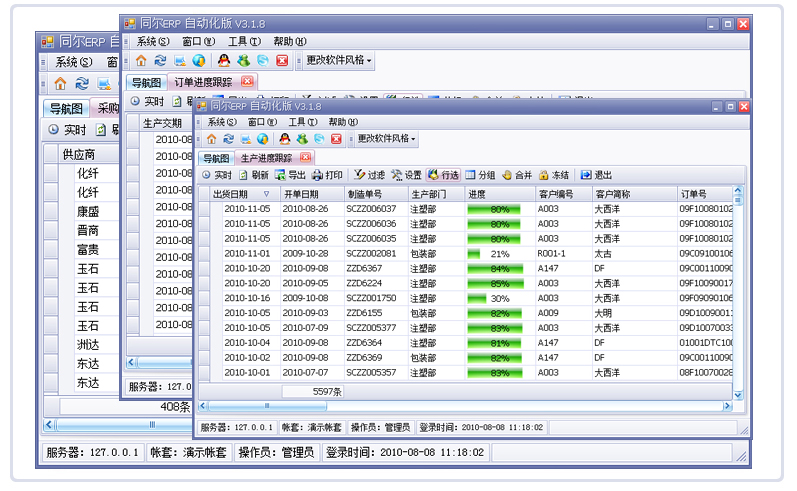
Task: Close the 订单进度跟踪 tab in middle window
Action: [247, 81]
